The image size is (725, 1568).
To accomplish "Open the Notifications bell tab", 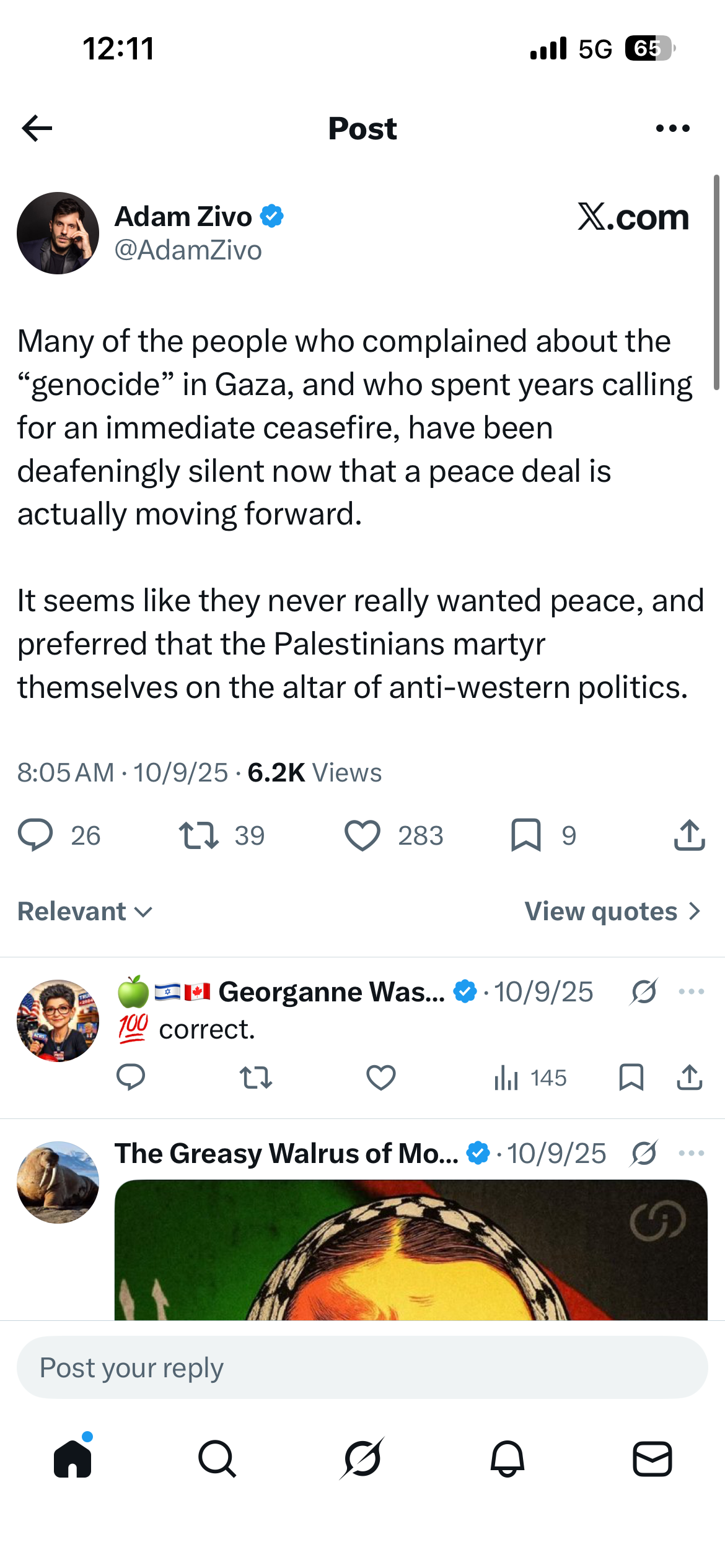I will [507, 1459].
